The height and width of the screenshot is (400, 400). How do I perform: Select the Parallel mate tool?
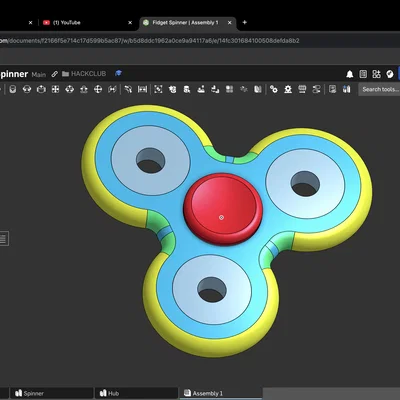pos(112,89)
